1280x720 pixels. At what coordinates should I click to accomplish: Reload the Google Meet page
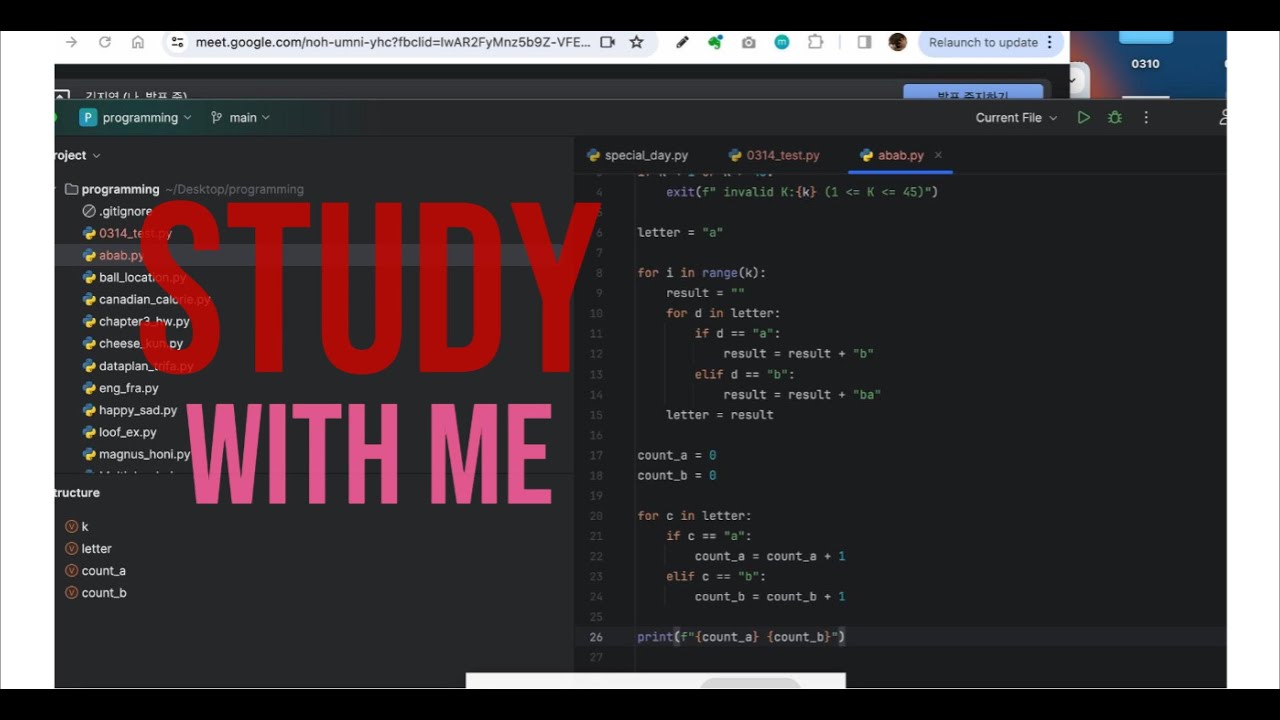(x=104, y=42)
